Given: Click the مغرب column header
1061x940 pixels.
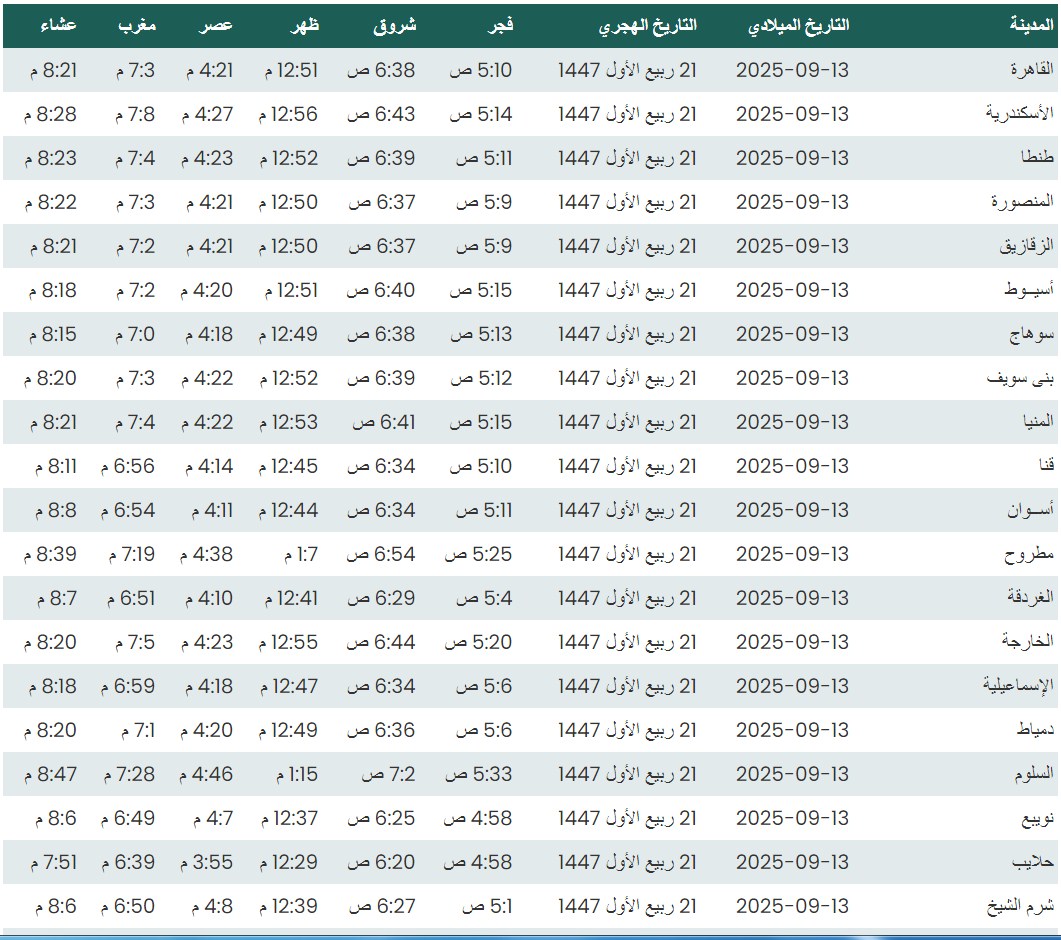Looking at the screenshot, I should 136,26.
